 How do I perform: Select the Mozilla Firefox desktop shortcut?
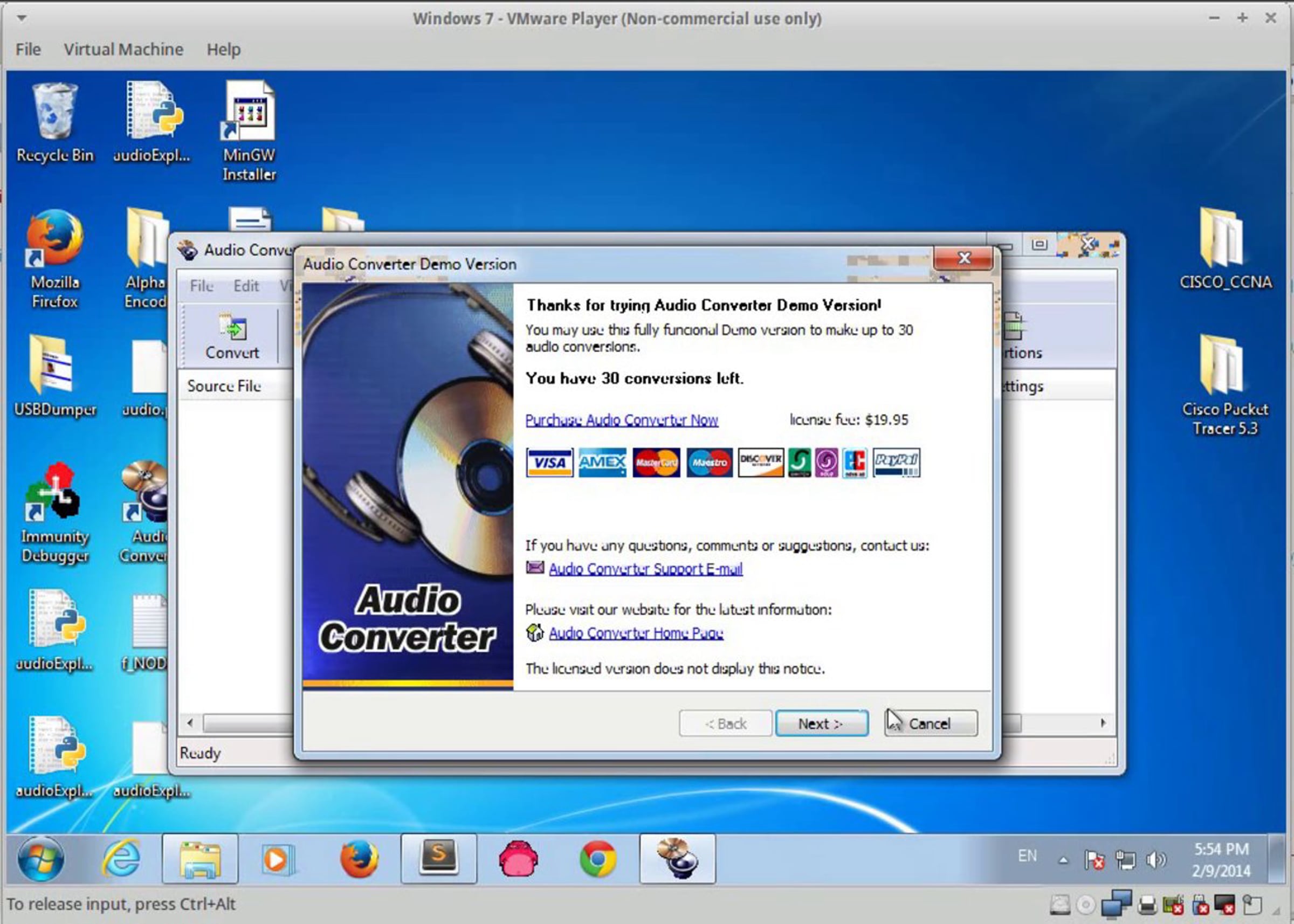click(x=54, y=259)
